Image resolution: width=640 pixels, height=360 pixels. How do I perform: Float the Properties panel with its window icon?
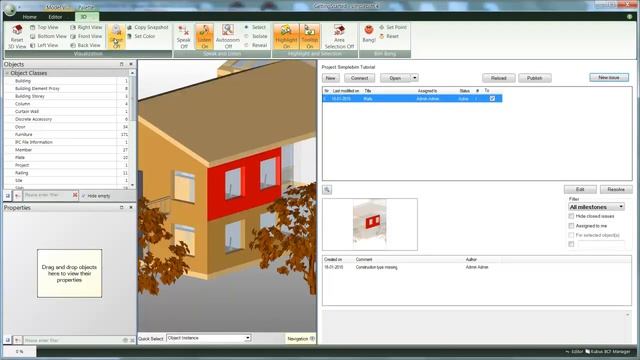point(121,207)
